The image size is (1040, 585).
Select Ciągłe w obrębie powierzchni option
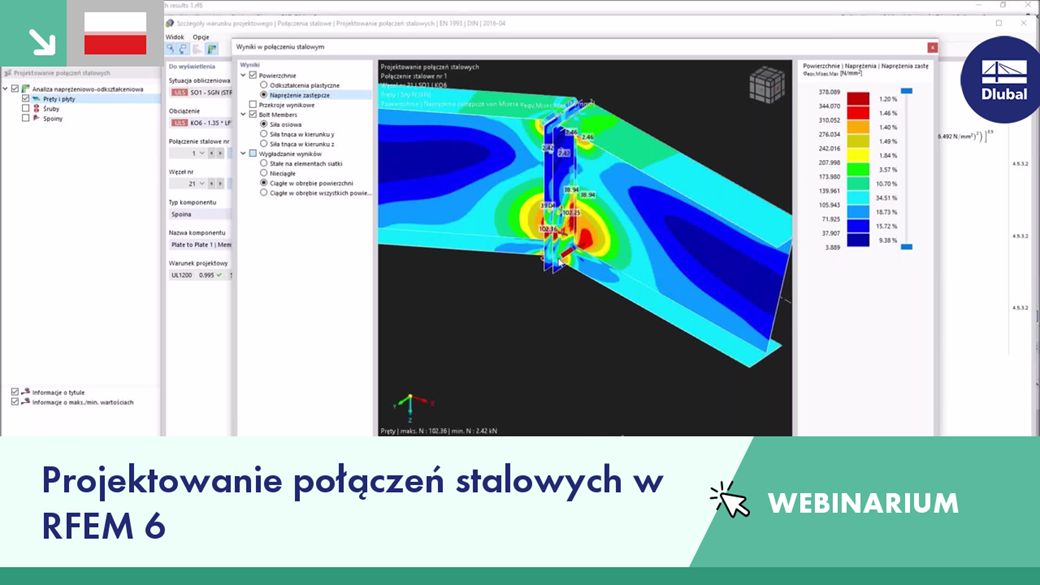coord(263,183)
